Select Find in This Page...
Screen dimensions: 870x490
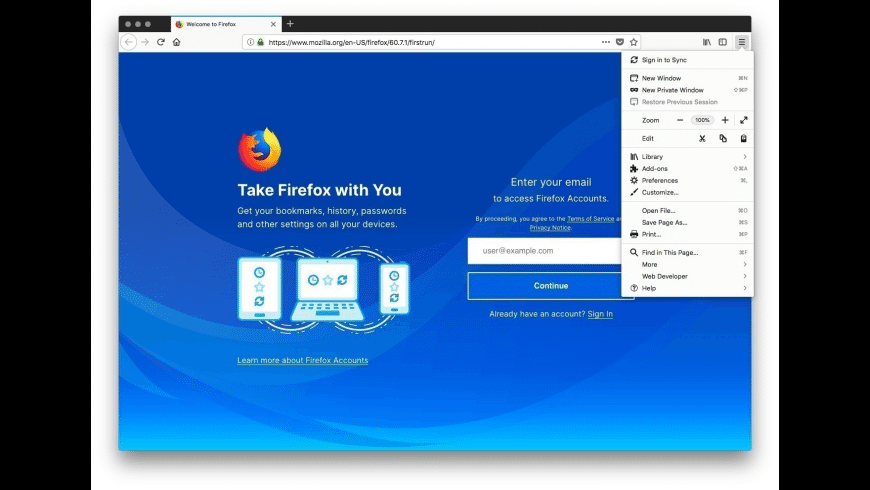[687, 252]
